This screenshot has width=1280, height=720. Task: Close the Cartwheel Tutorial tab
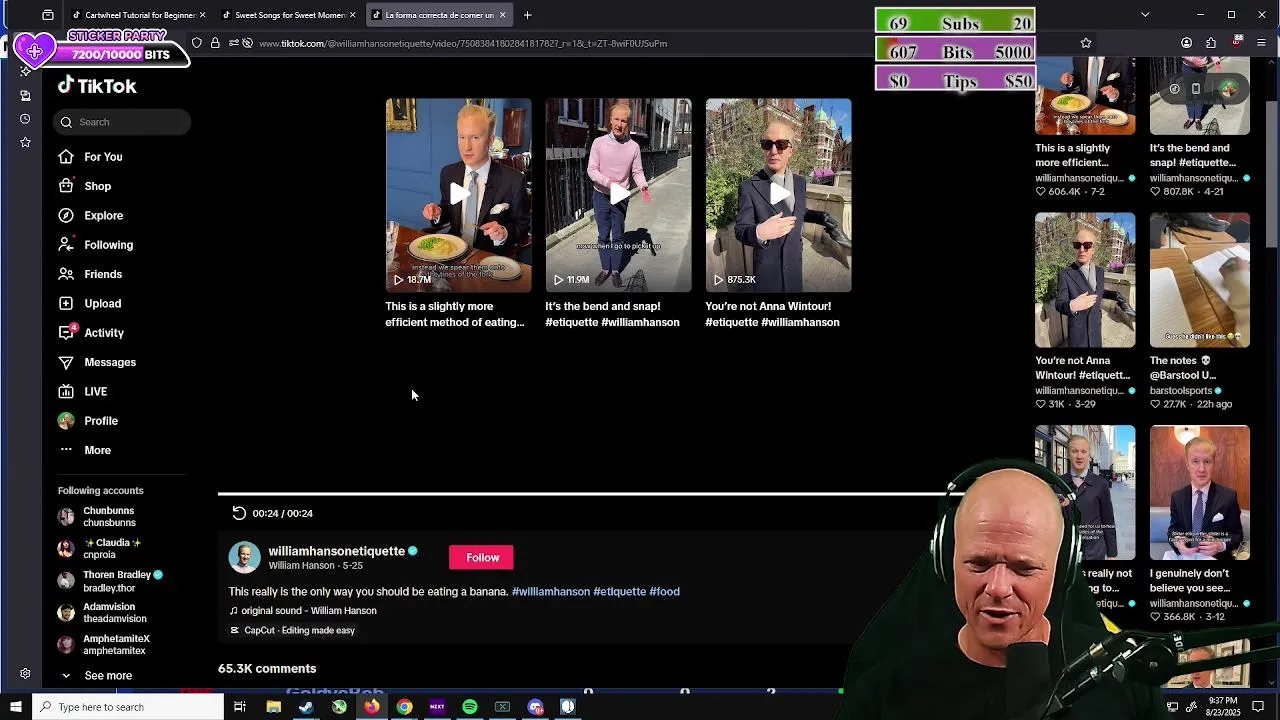[x=202, y=15]
